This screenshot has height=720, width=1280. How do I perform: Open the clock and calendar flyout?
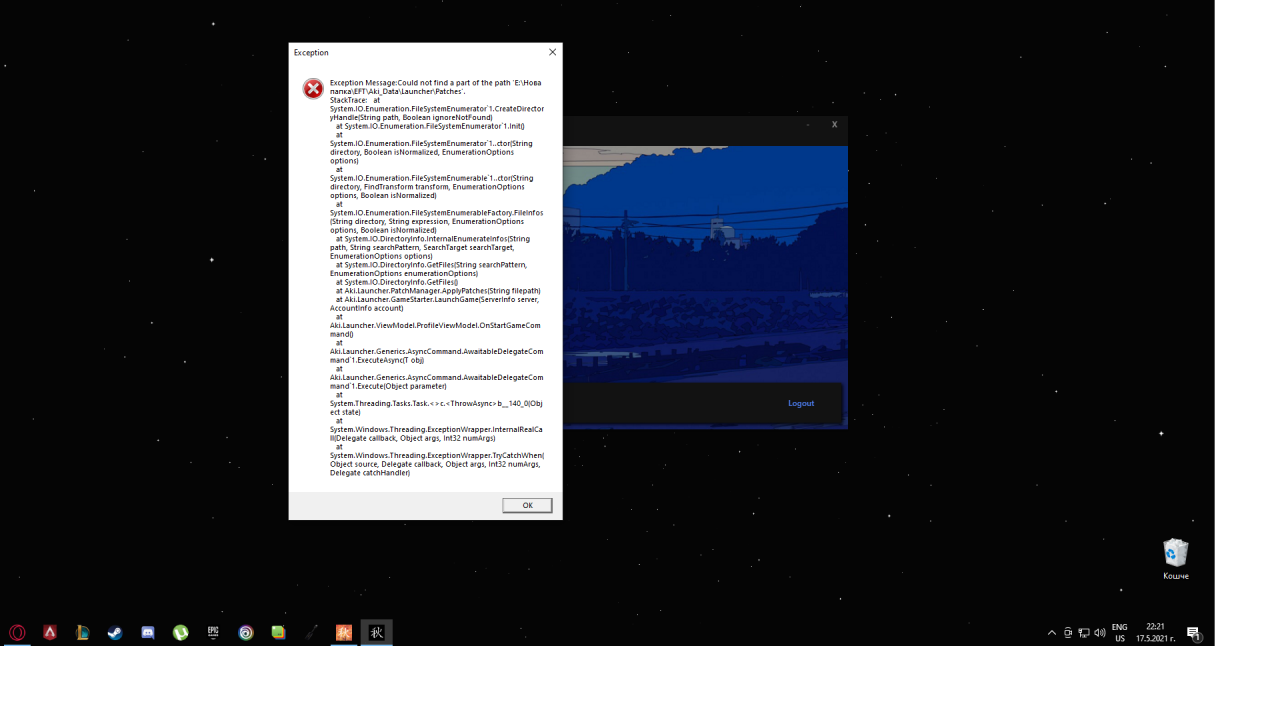(x=1155, y=632)
